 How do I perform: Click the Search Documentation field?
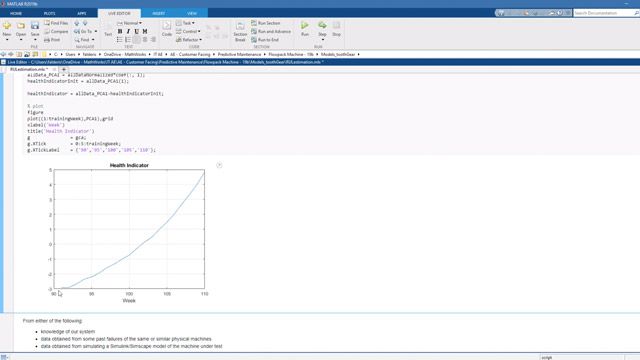click(603, 13)
